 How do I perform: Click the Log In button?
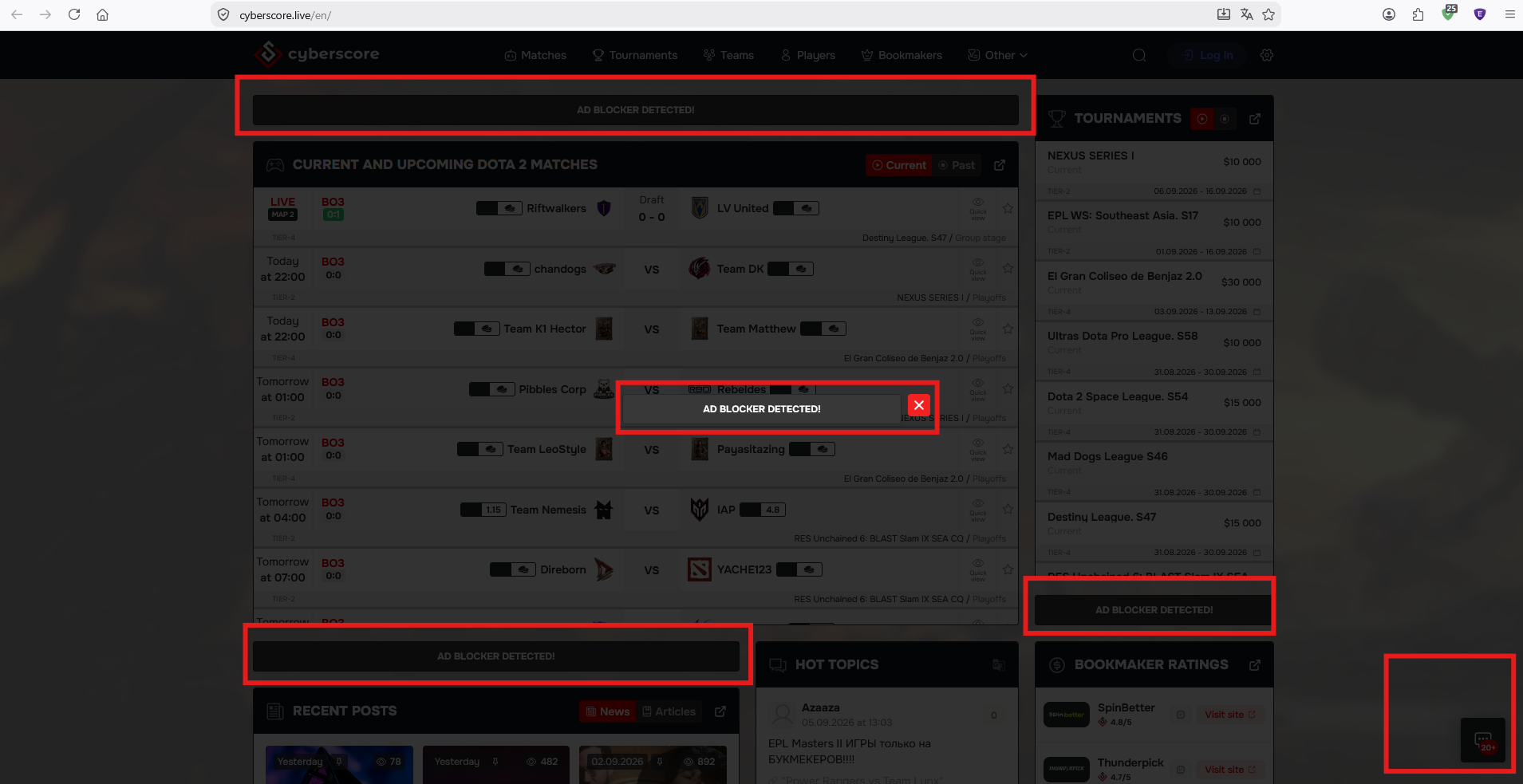(x=1208, y=55)
